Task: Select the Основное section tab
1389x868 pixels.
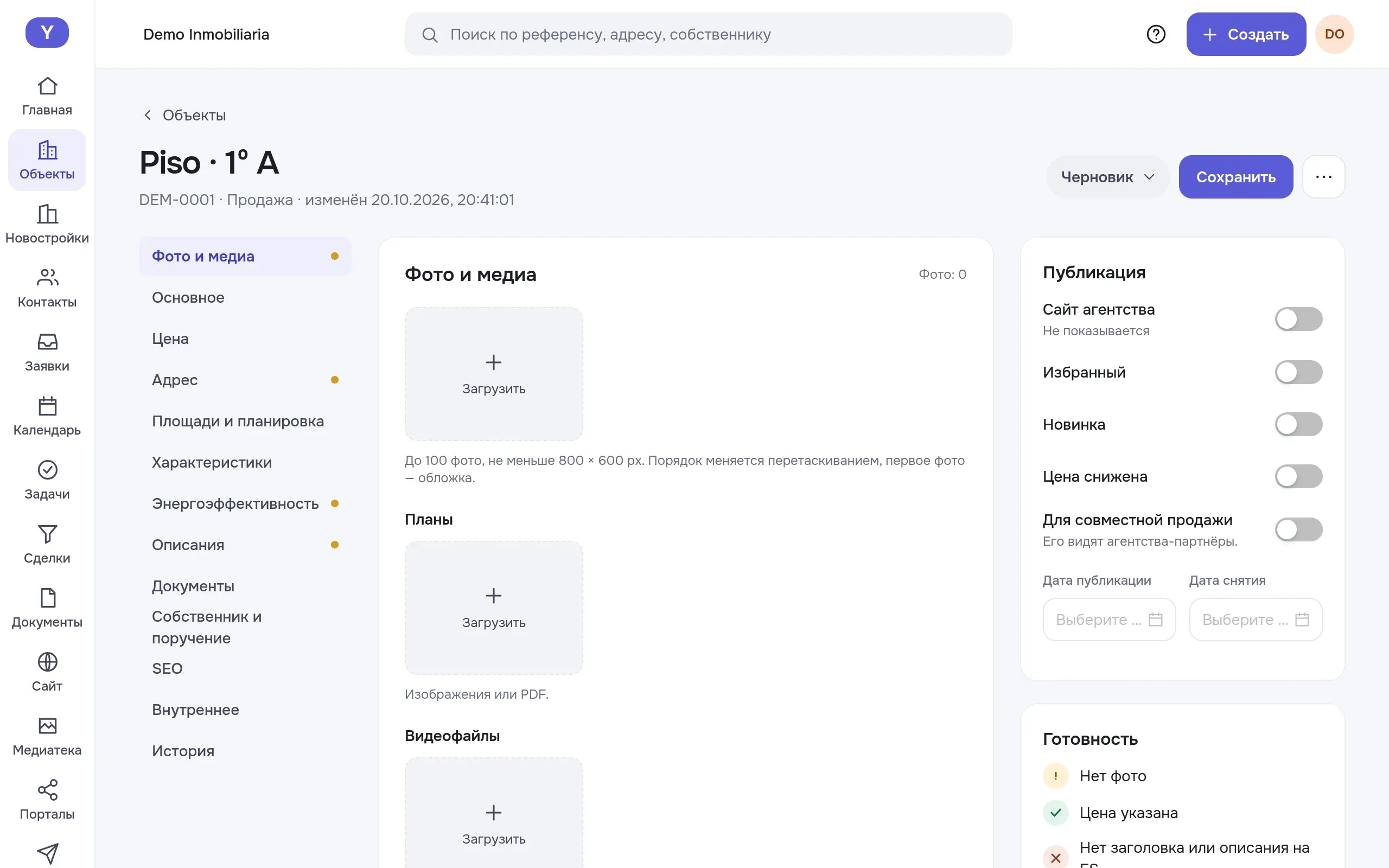Action: [x=245, y=297]
